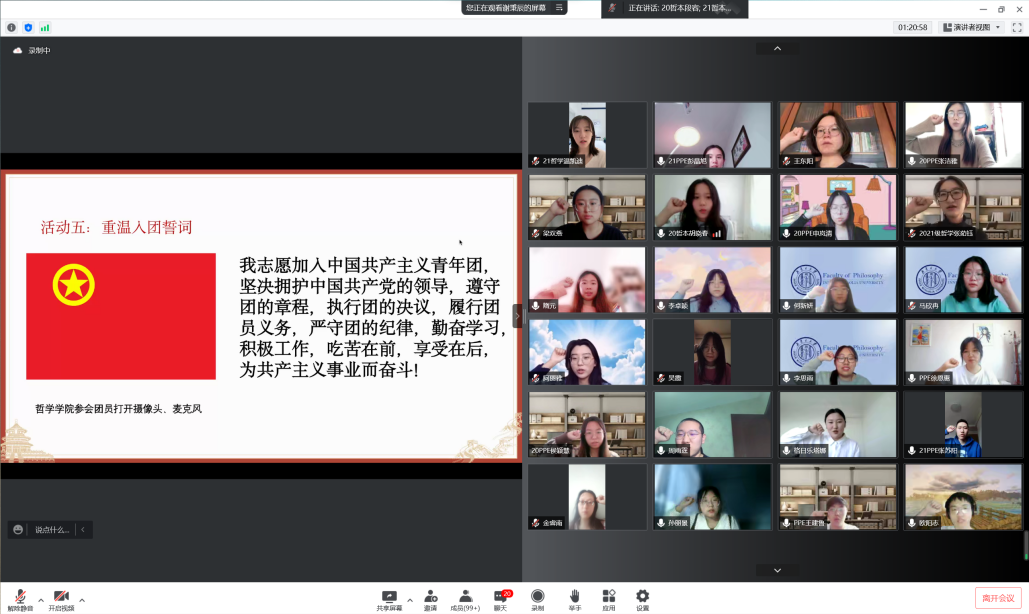1029x614 pixels.
Task: Open the Chat (聊天) panel
Action: pyautogui.click(x=501, y=597)
